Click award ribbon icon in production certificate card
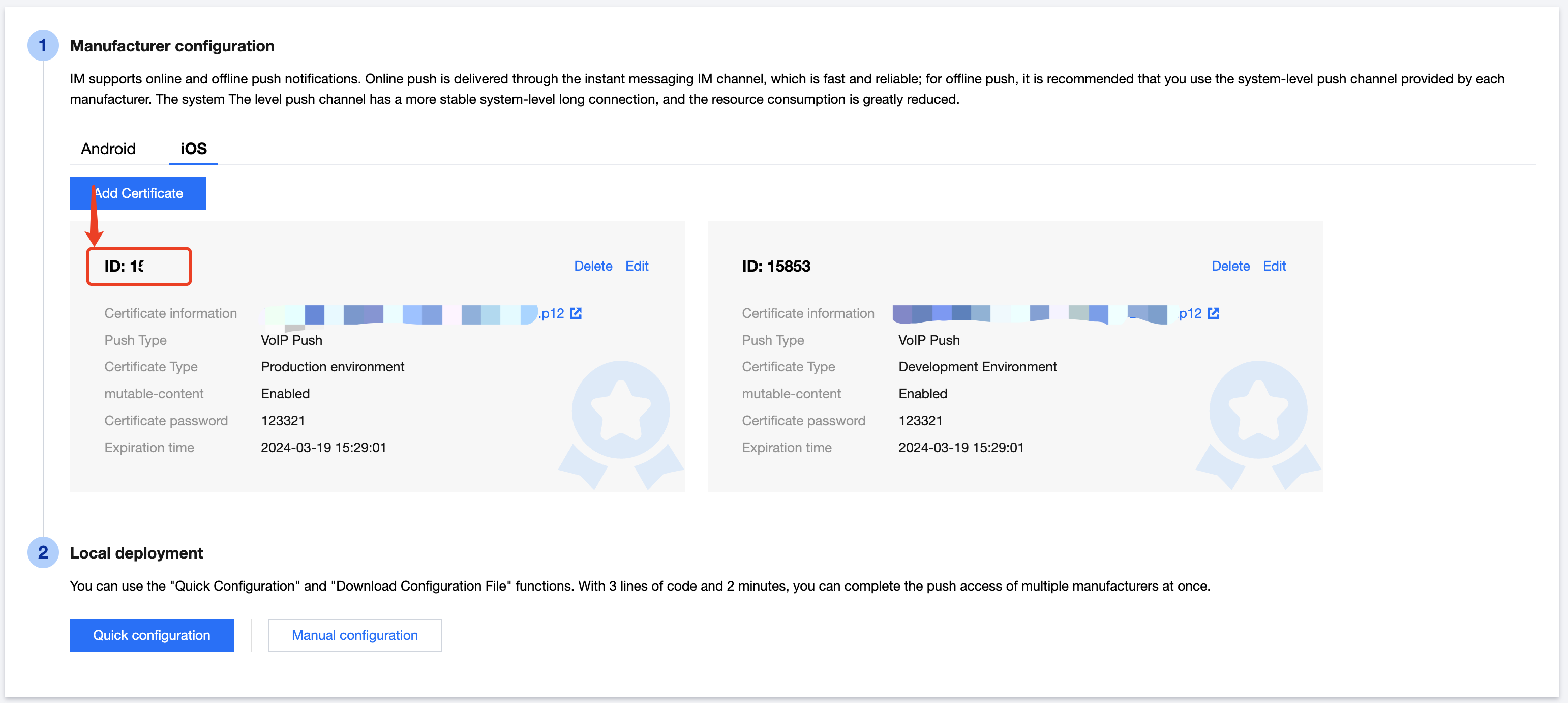 (620, 420)
